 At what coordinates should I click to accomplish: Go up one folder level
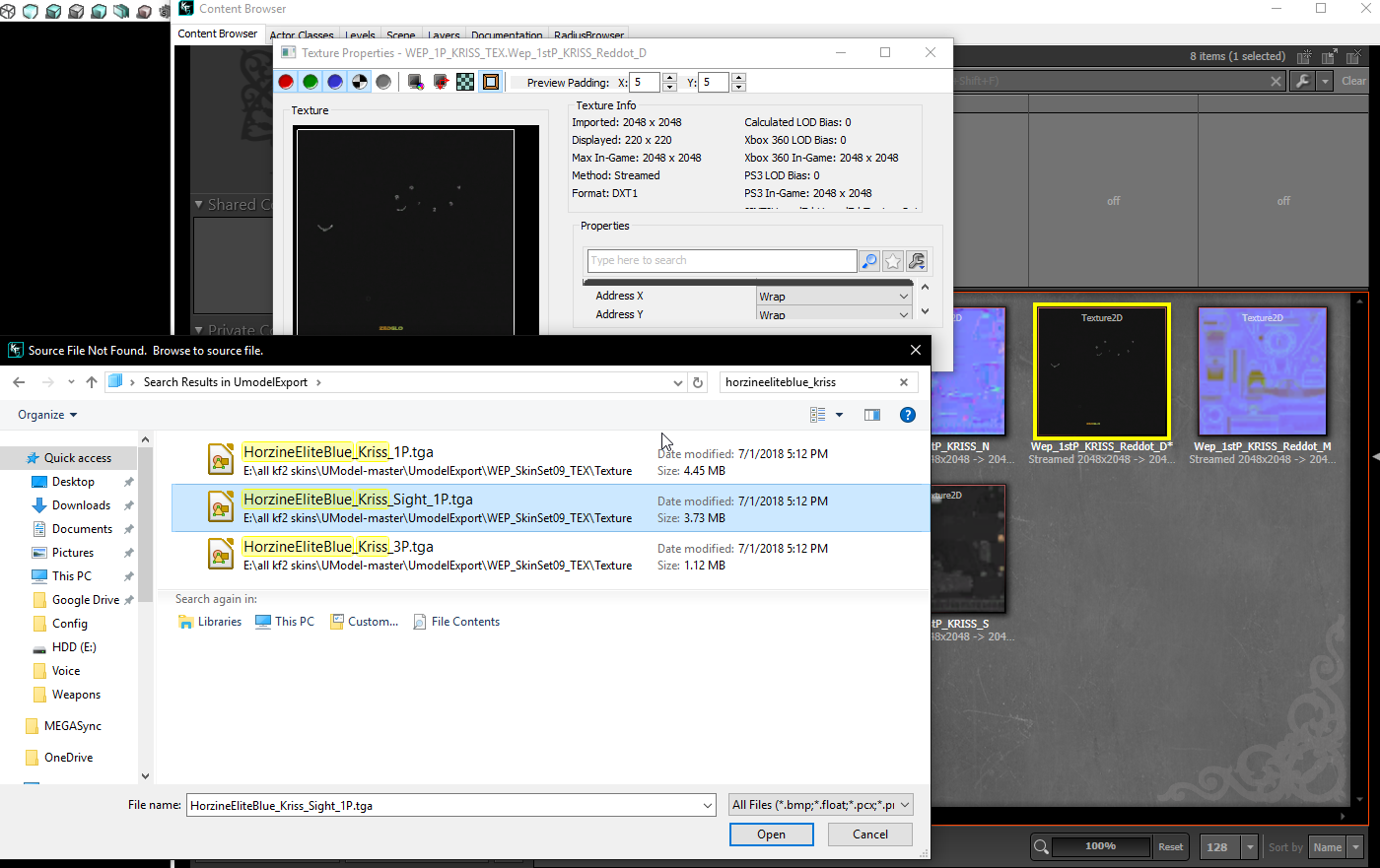pos(92,382)
